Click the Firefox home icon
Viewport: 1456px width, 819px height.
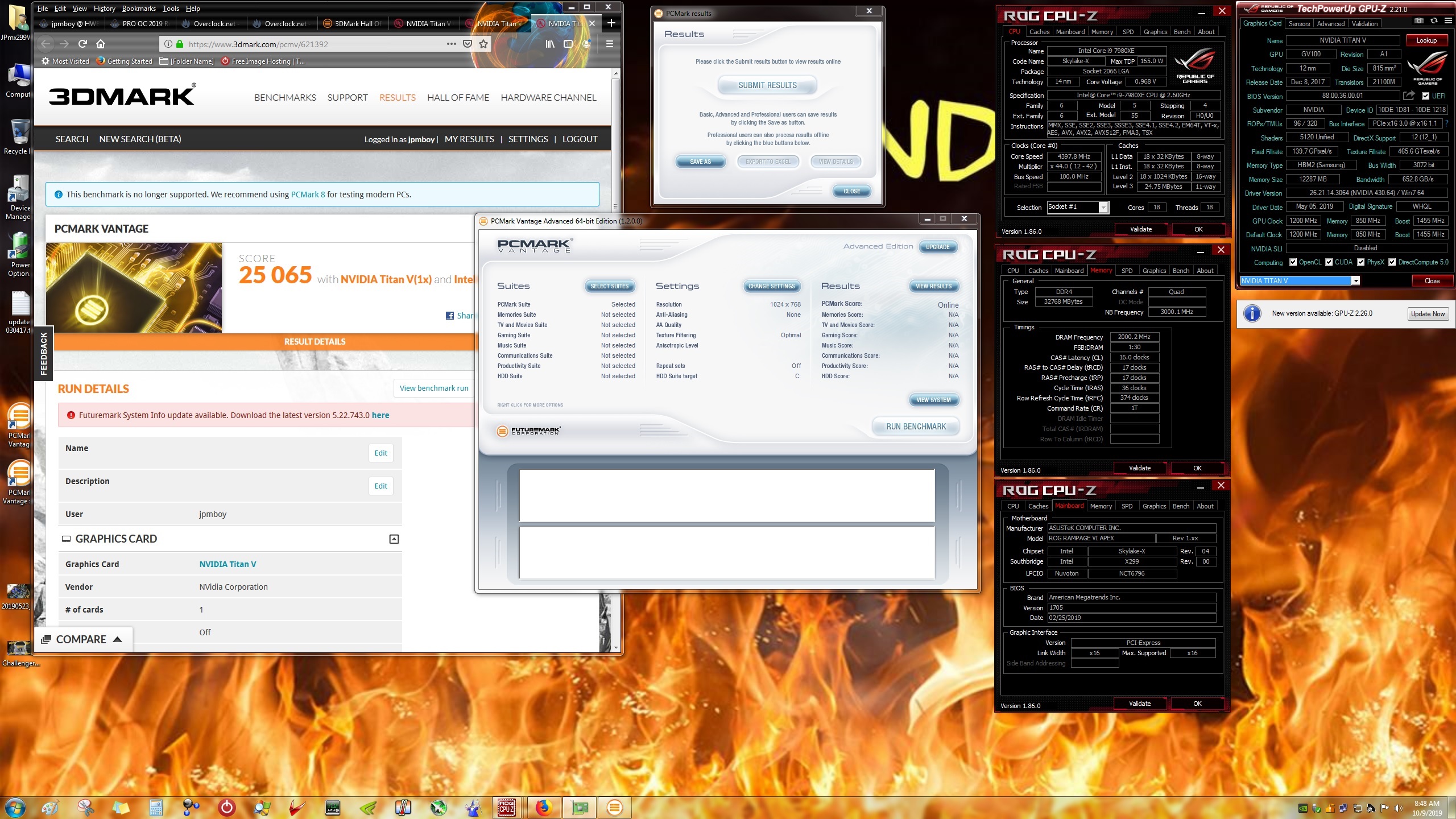pos(101,44)
